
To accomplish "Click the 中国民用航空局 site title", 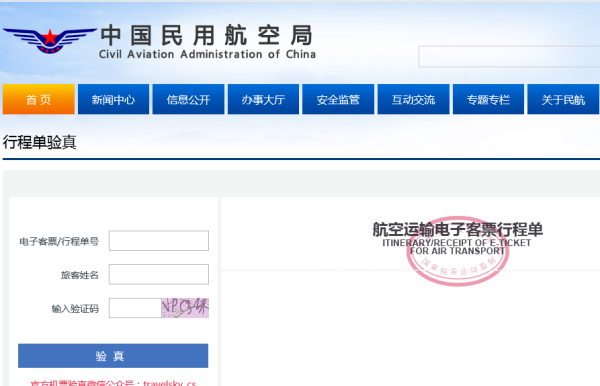I will (207, 35).
